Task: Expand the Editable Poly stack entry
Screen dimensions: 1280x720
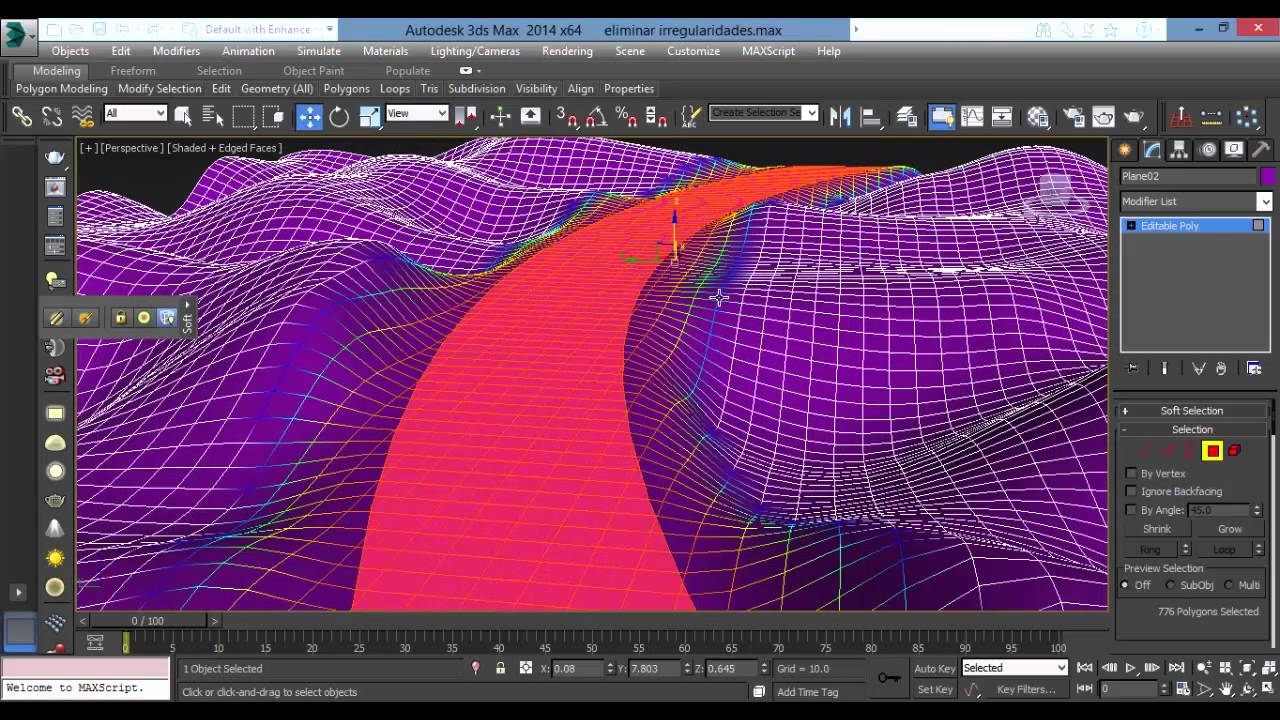Action: point(1131,226)
